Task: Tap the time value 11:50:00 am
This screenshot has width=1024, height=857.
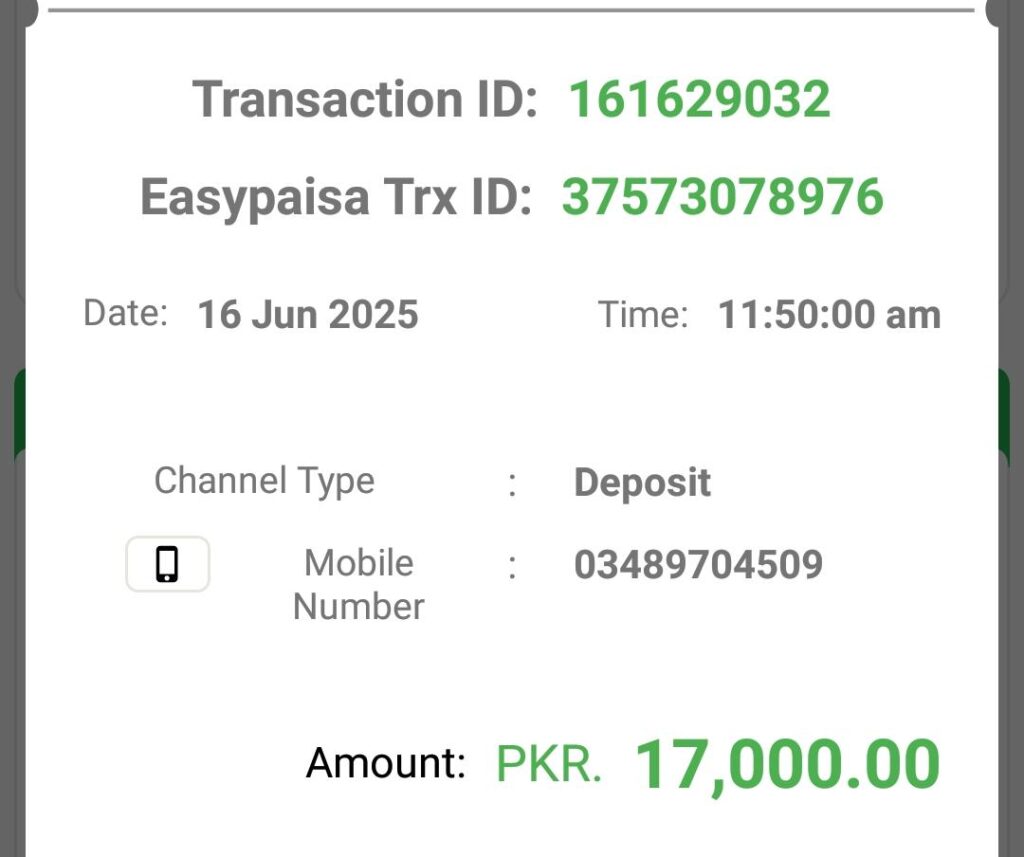Action: tap(829, 315)
